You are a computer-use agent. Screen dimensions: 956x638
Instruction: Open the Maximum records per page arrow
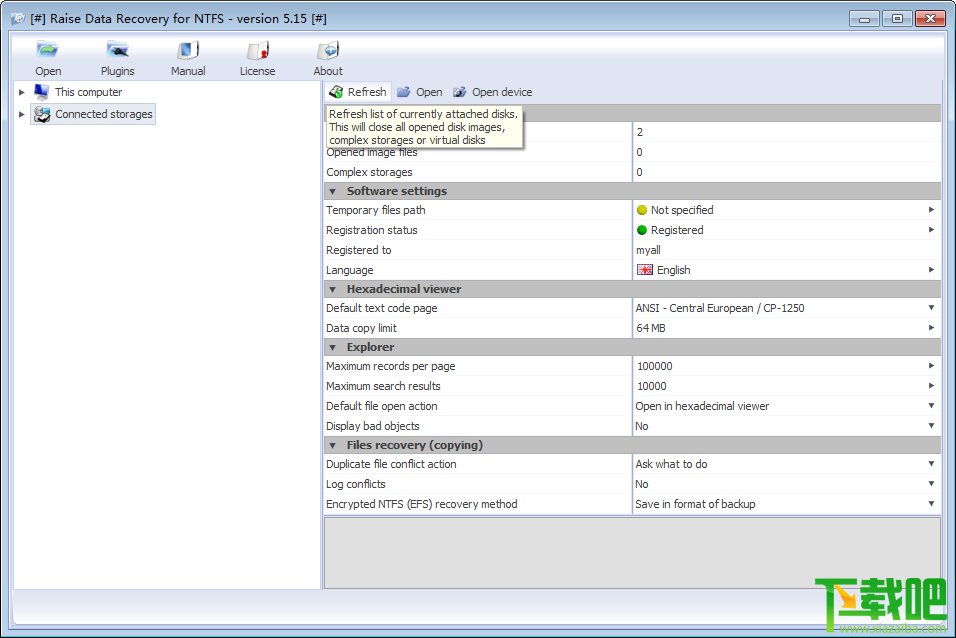[x=931, y=366]
